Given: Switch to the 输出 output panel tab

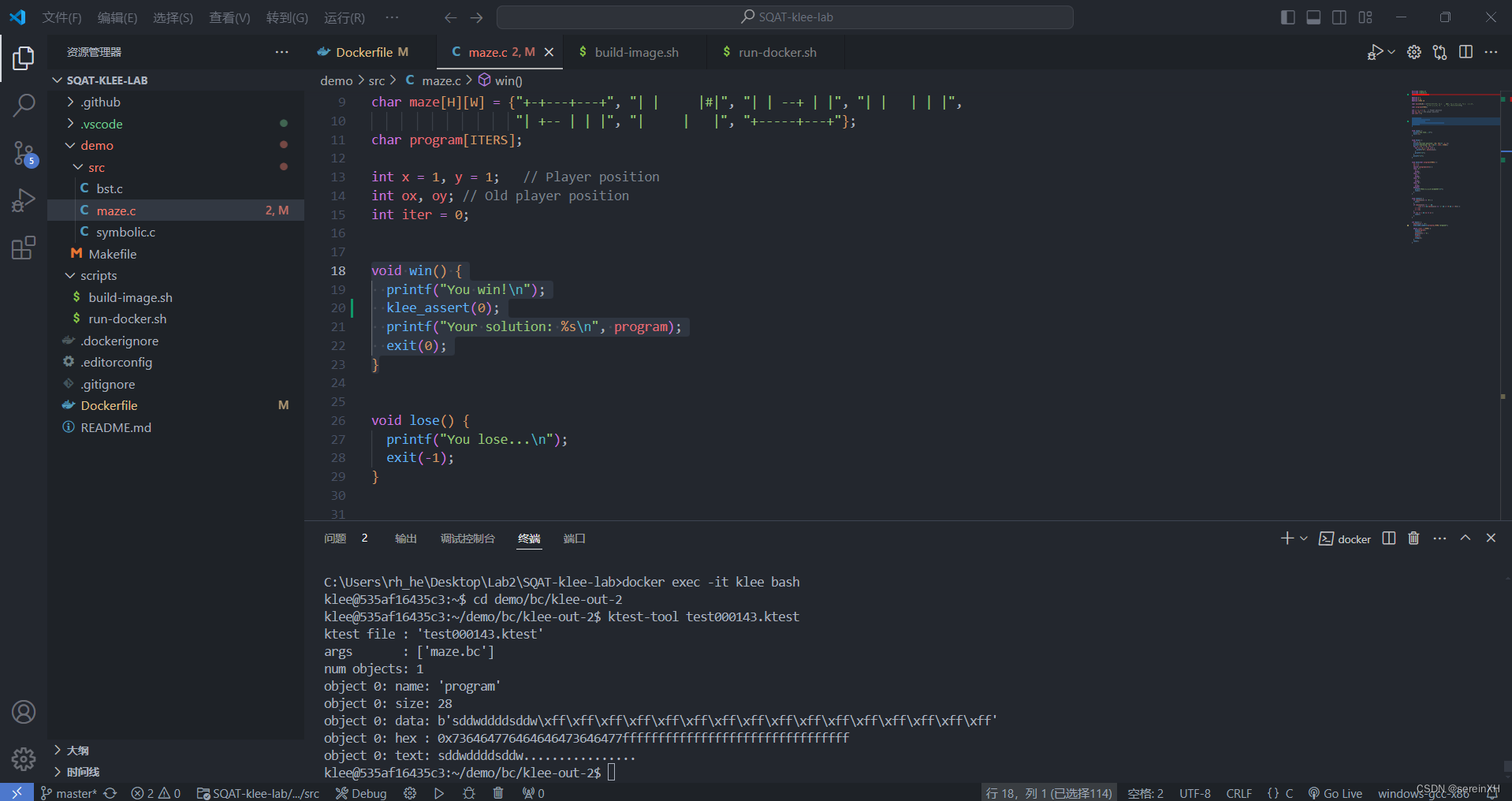Looking at the screenshot, I should [x=405, y=538].
